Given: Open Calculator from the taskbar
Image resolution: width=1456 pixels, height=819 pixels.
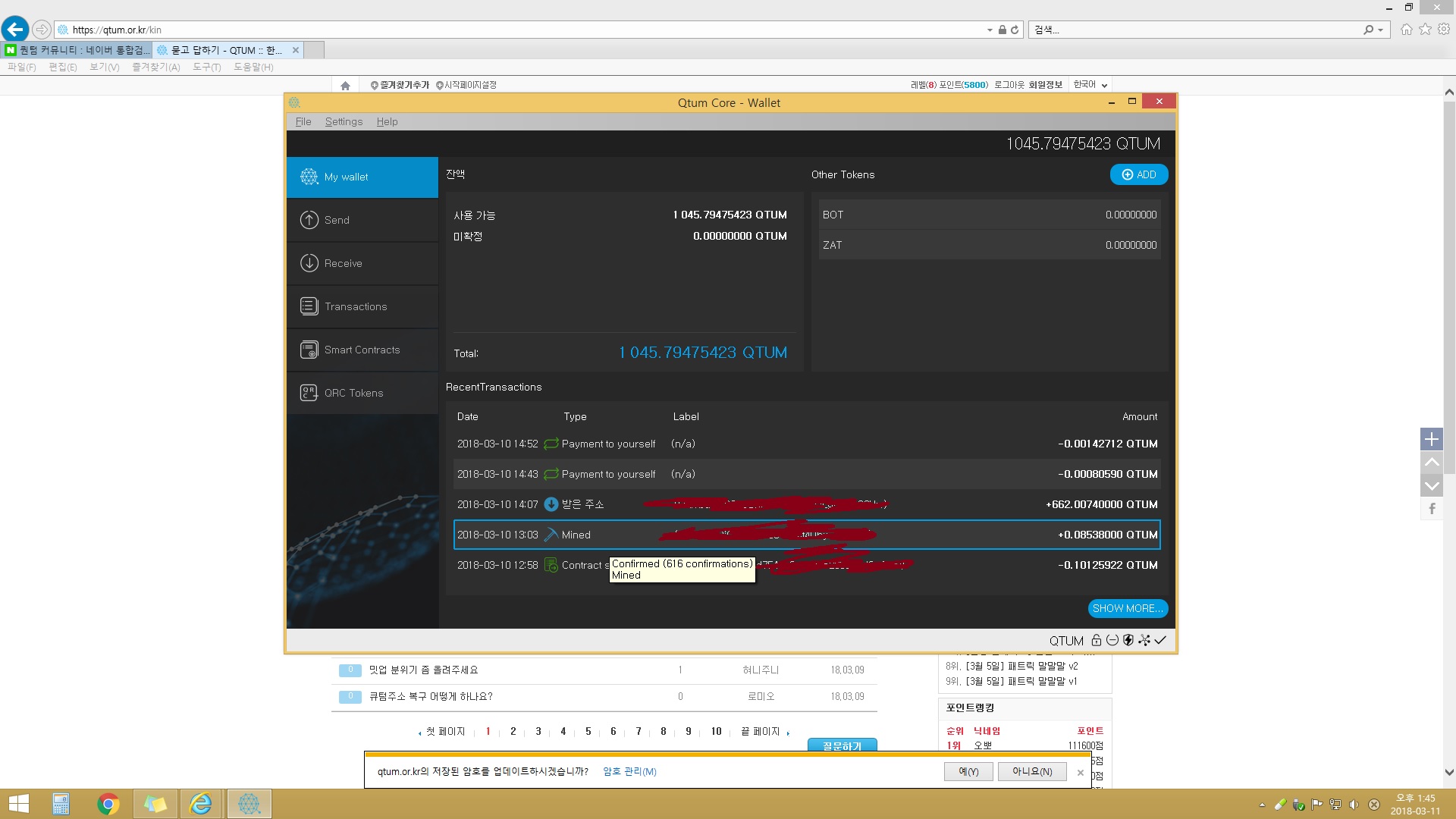Looking at the screenshot, I should (61, 804).
